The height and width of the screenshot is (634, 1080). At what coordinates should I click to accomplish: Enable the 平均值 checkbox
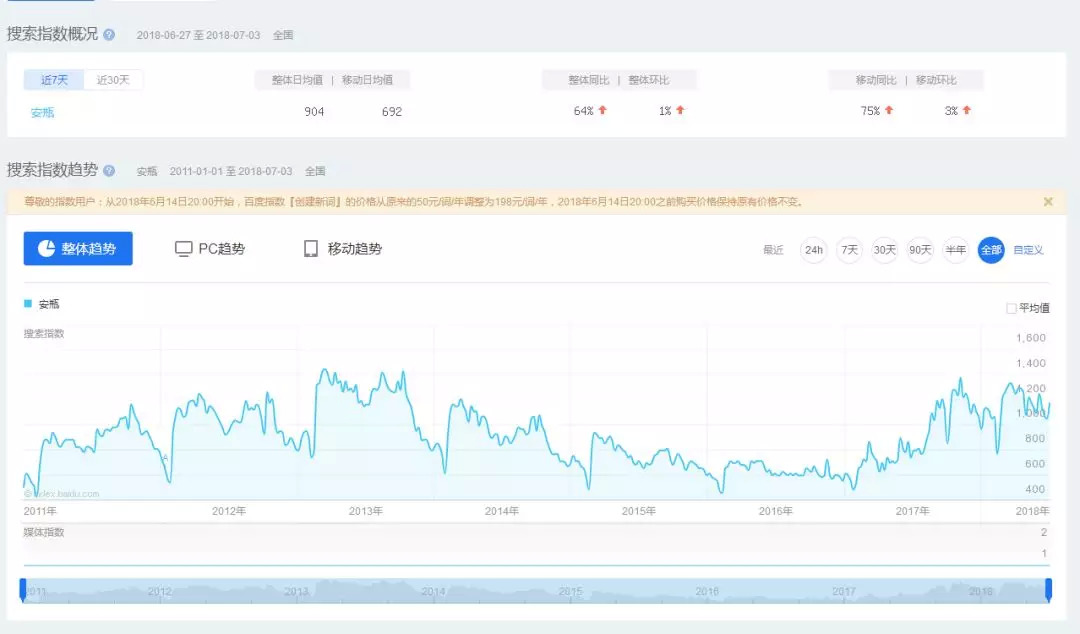click(1011, 308)
